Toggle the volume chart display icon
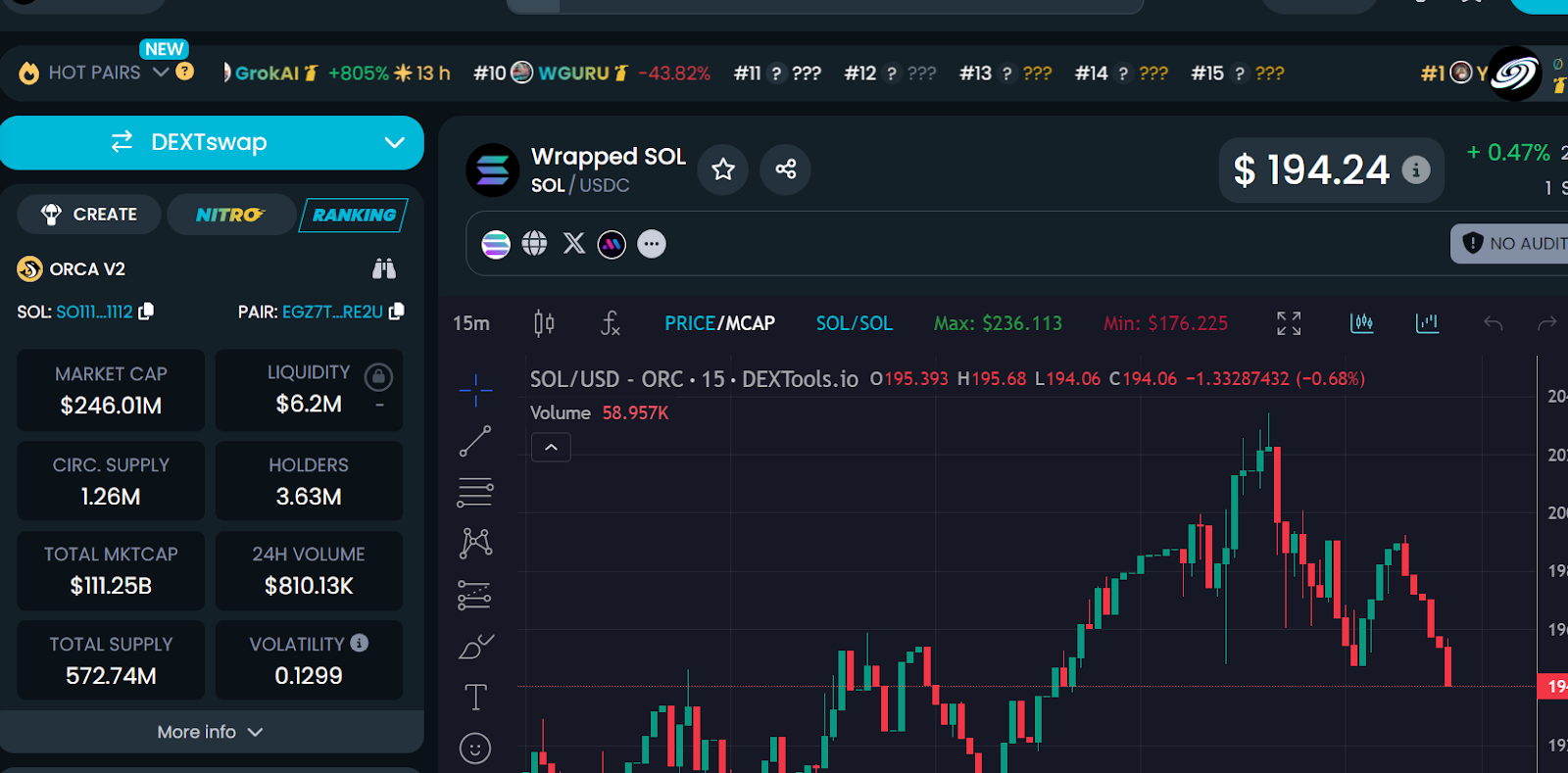The width and height of the screenshot is (1568, 773). click(1428, 322)
